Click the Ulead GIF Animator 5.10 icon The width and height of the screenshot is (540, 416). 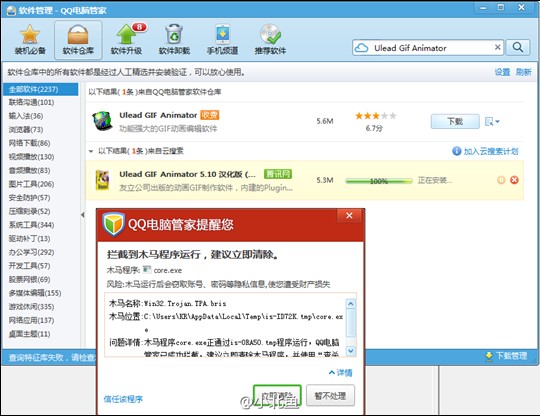102,180
